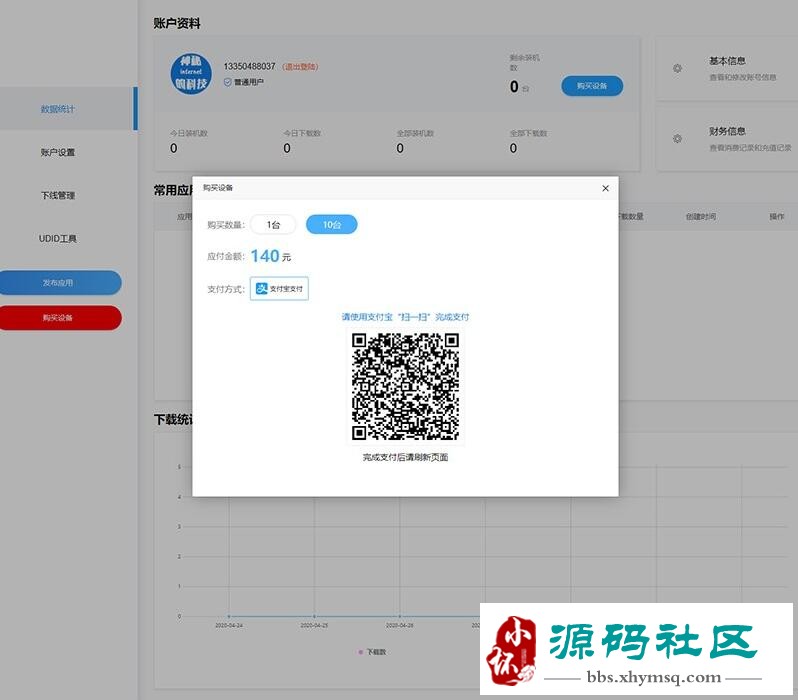This screenshot has height=700, width=798.
Task: Click the blue 发布应用 sidebar button
Action: pos(59,283)
